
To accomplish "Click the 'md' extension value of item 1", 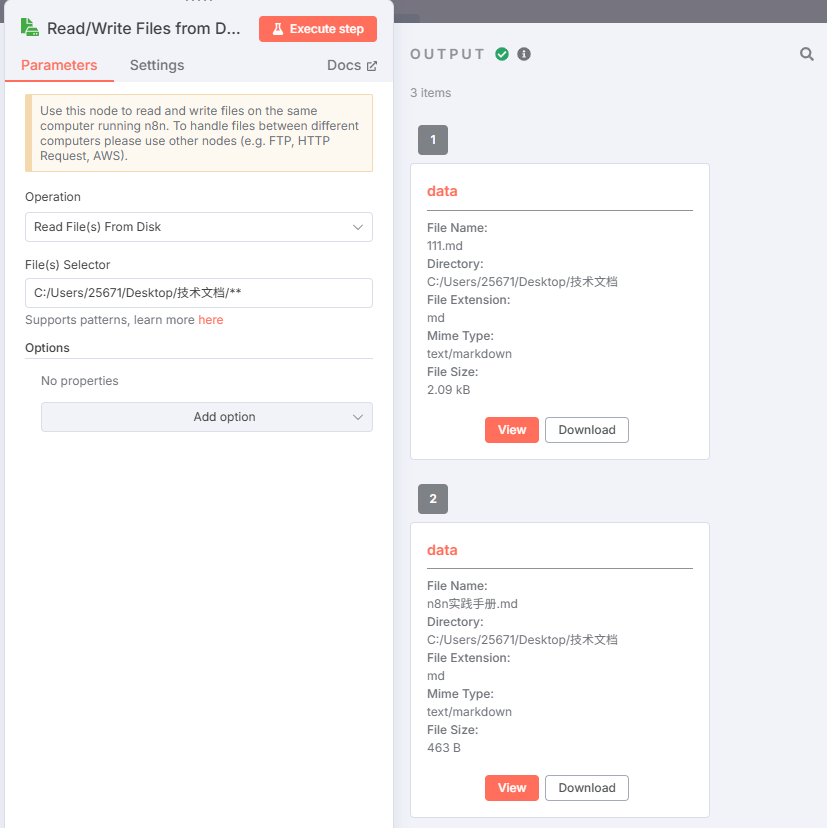I will (436, 318).
